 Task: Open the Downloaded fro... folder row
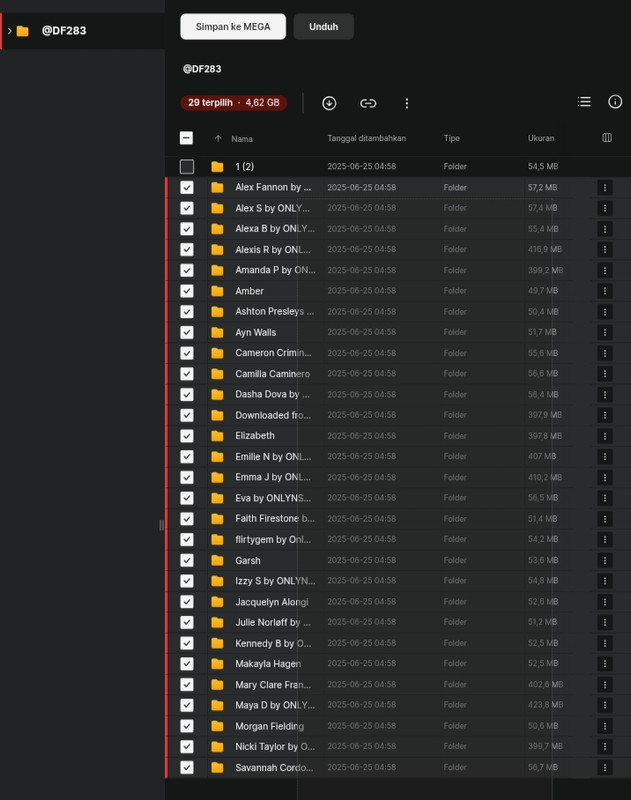click(x=399, y=415)
